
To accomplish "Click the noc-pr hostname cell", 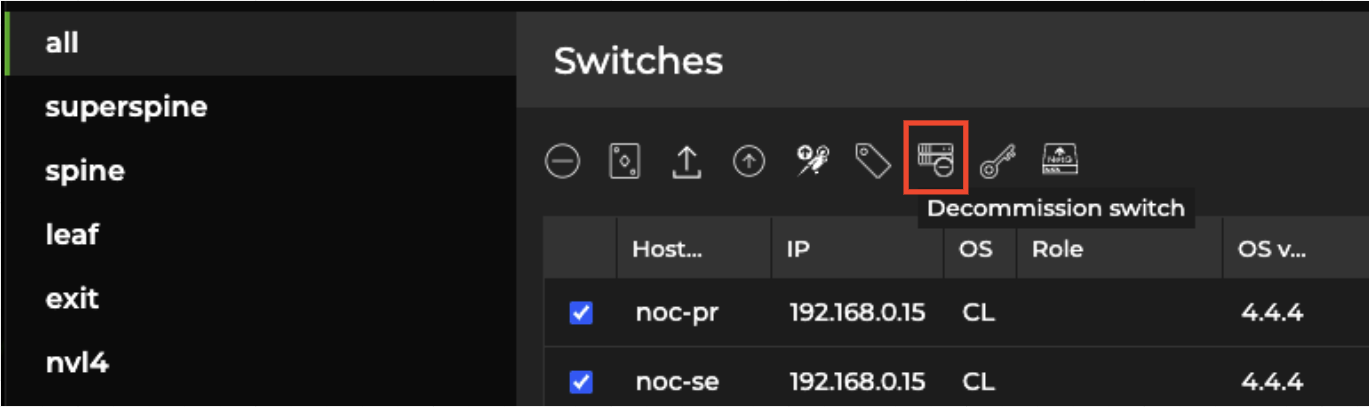I will 677,314.
